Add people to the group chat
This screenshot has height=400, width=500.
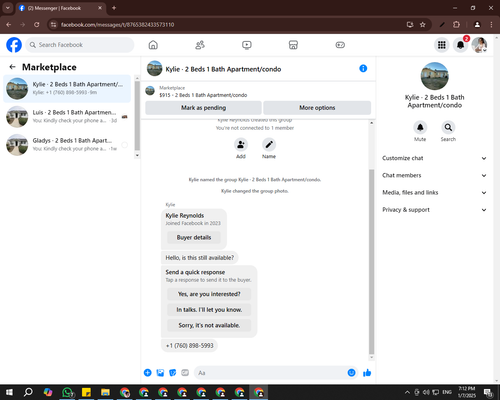pos(241,145)
